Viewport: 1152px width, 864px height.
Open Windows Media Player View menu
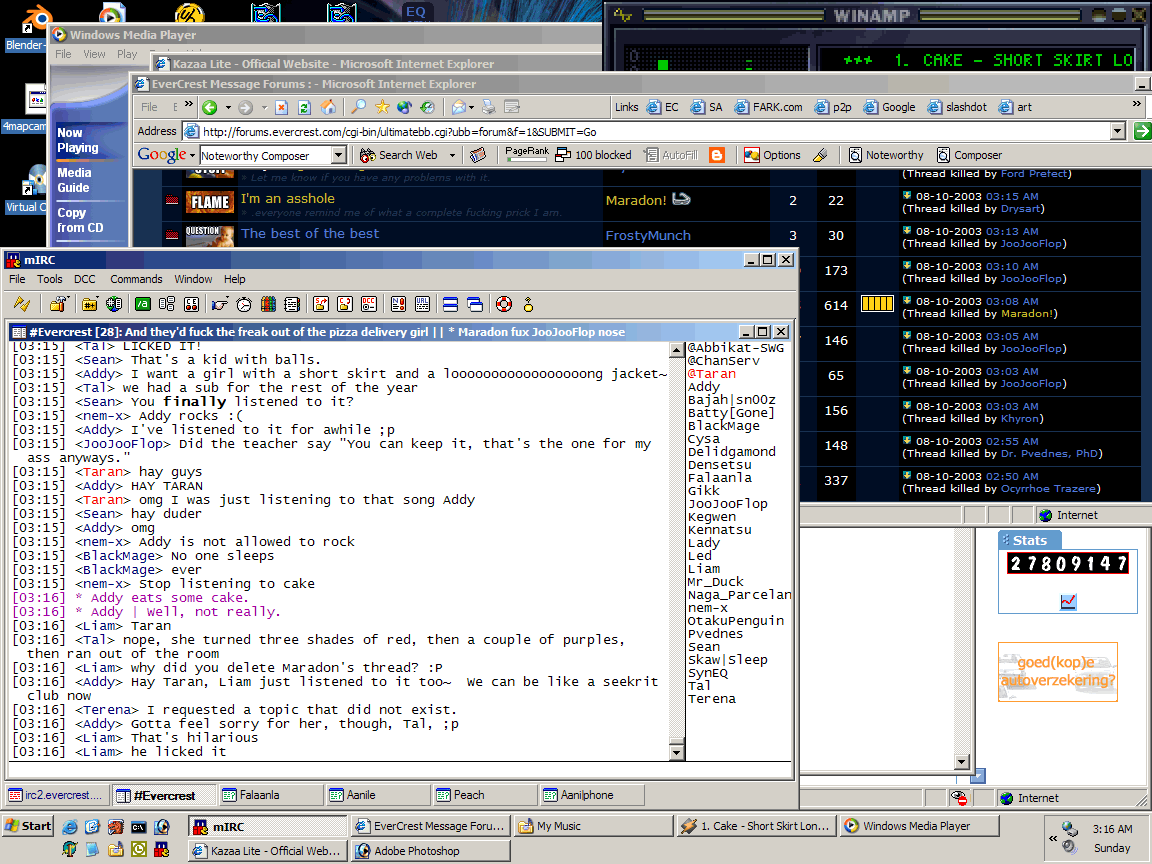[94, 54]
